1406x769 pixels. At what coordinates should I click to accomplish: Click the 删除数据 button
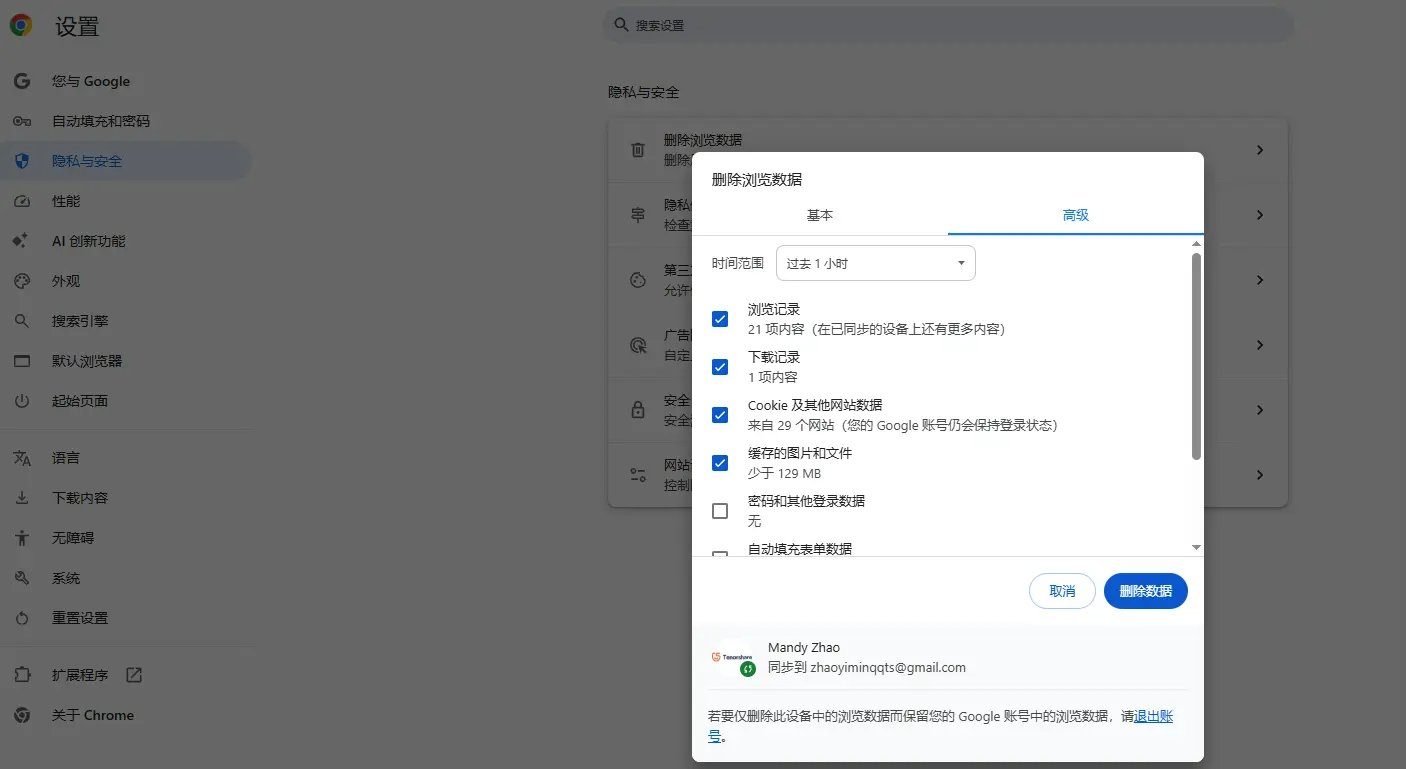(x=1145, y=591)
